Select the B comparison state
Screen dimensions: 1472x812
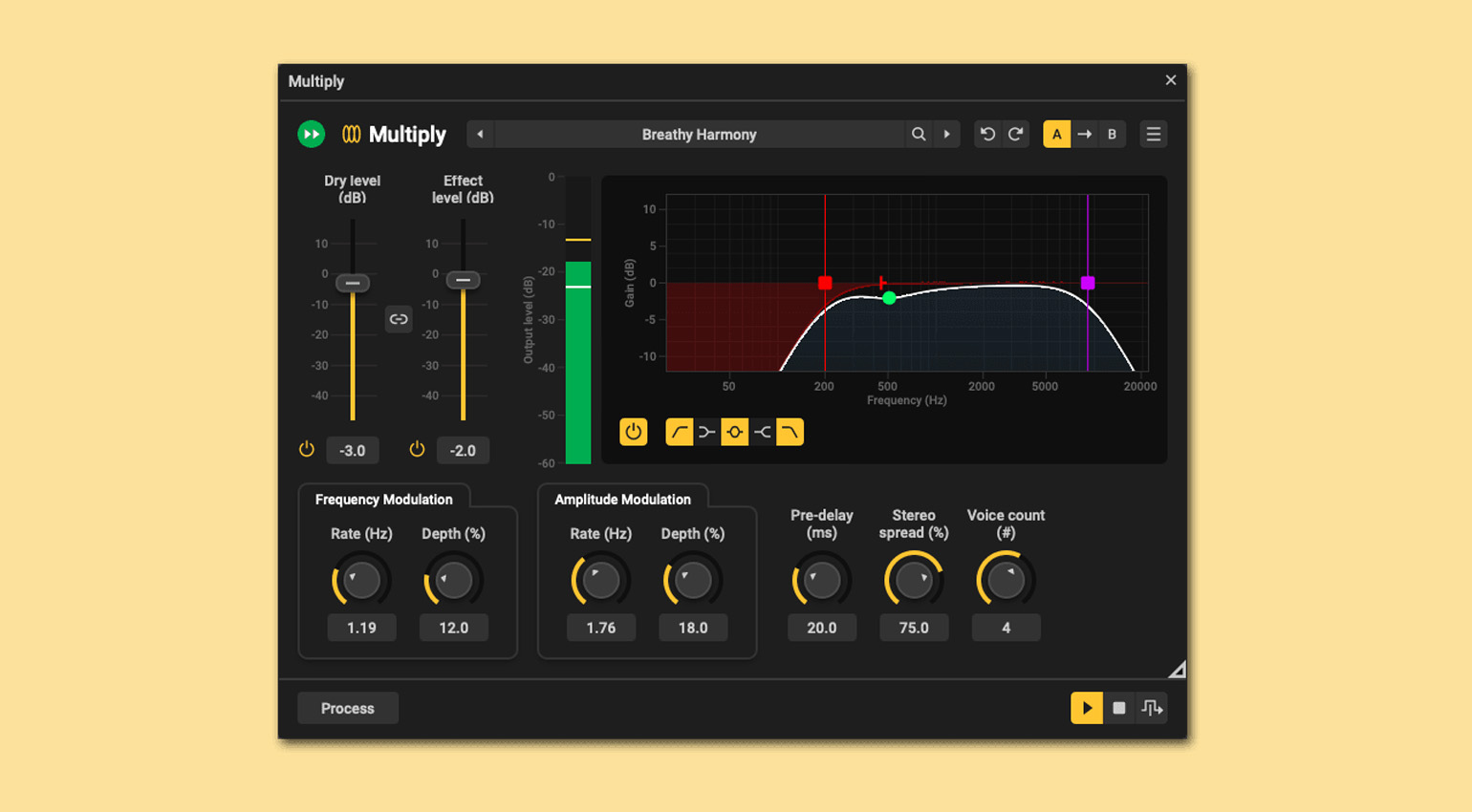tap(1112, 135)
